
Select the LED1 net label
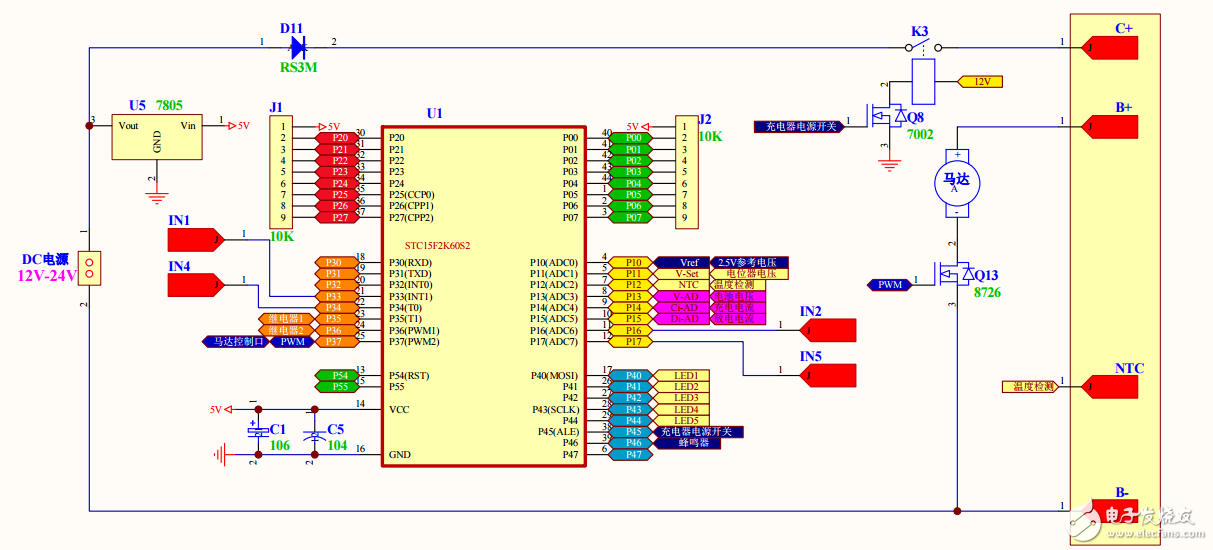tap(685, 376)
